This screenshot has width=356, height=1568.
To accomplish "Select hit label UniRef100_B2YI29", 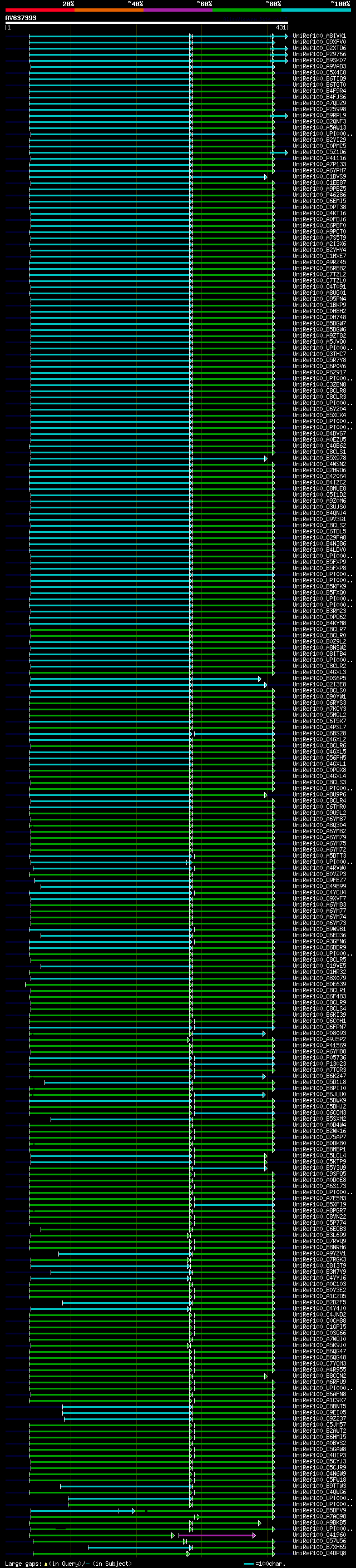I will pos(319,140).
